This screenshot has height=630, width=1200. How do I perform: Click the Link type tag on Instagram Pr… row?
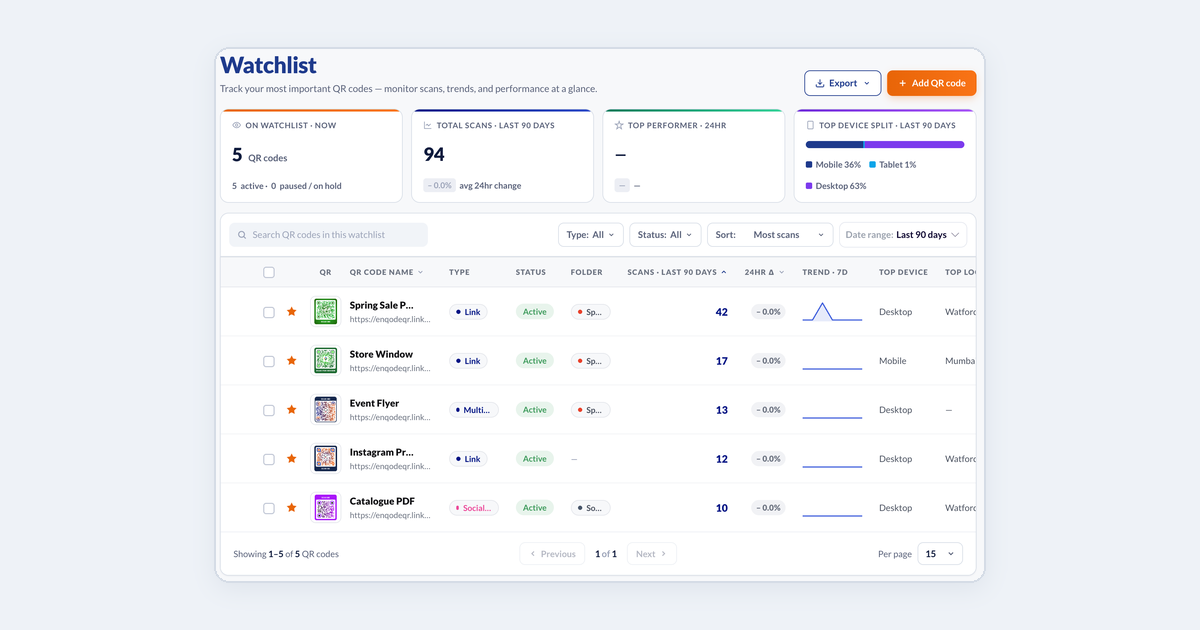468,459
